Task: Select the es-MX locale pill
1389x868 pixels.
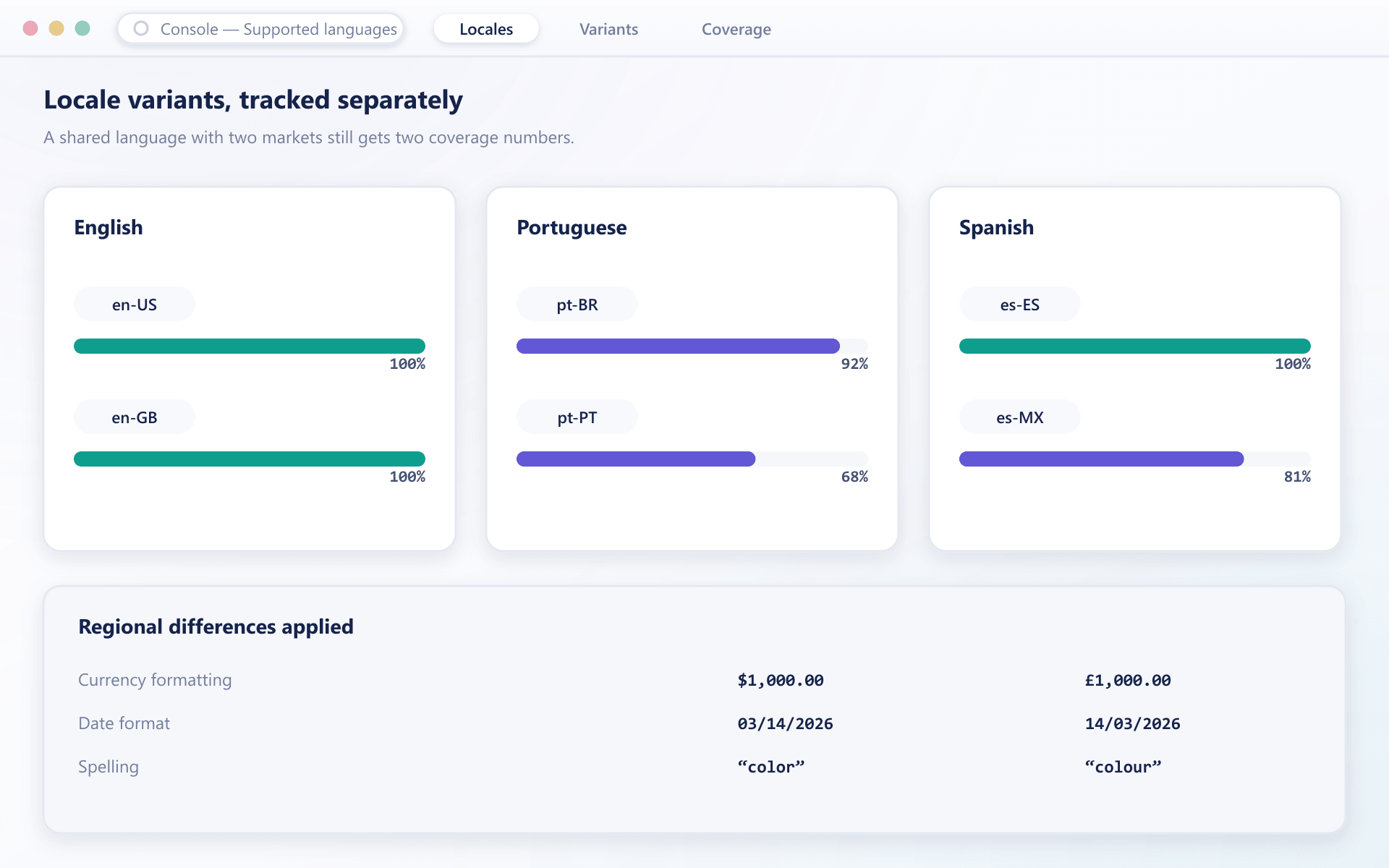Action: click(x=1020, y=417)
